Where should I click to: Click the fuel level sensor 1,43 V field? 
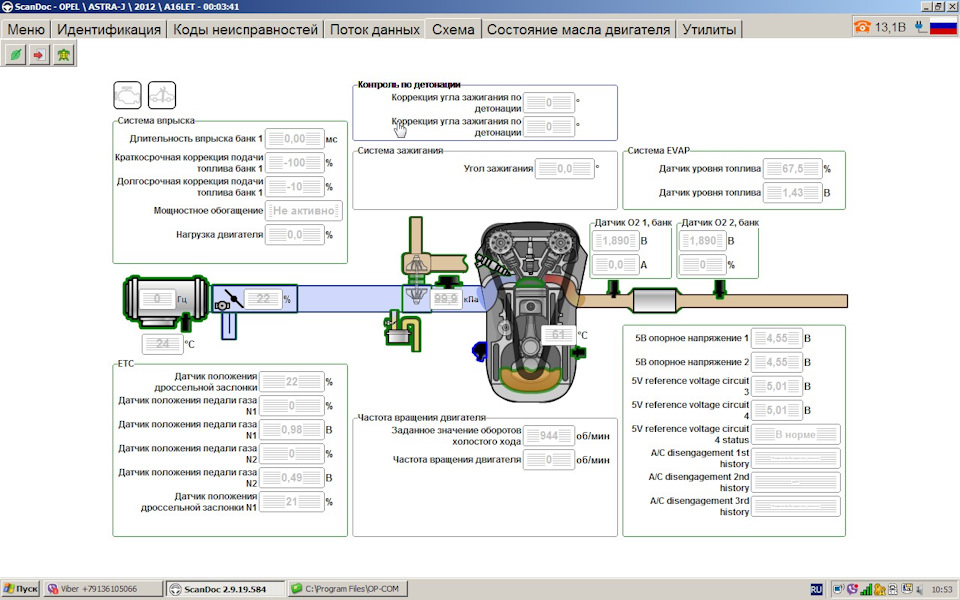click(x=792, y=192)
